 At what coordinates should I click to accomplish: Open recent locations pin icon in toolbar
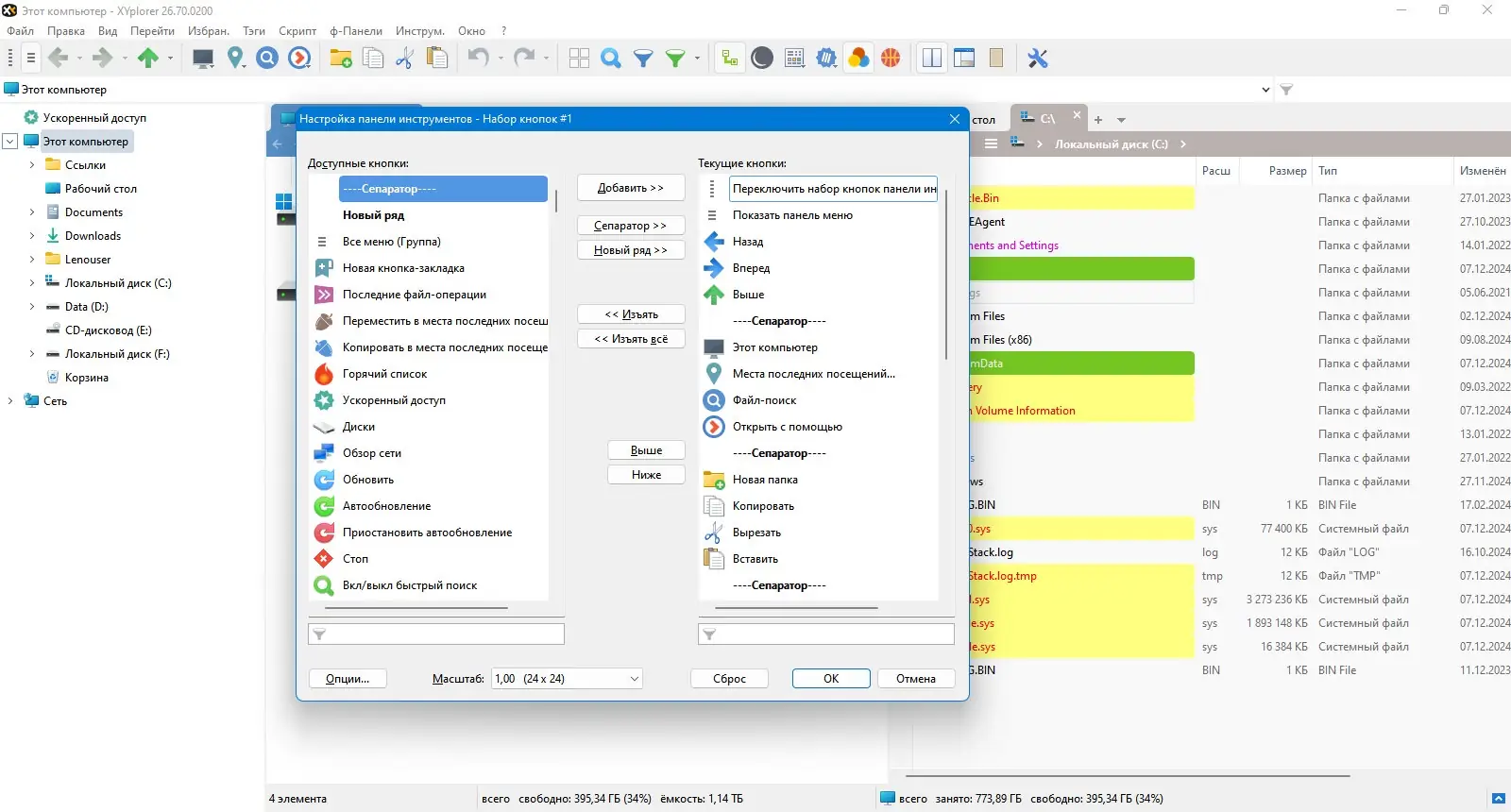click(236, 59)
